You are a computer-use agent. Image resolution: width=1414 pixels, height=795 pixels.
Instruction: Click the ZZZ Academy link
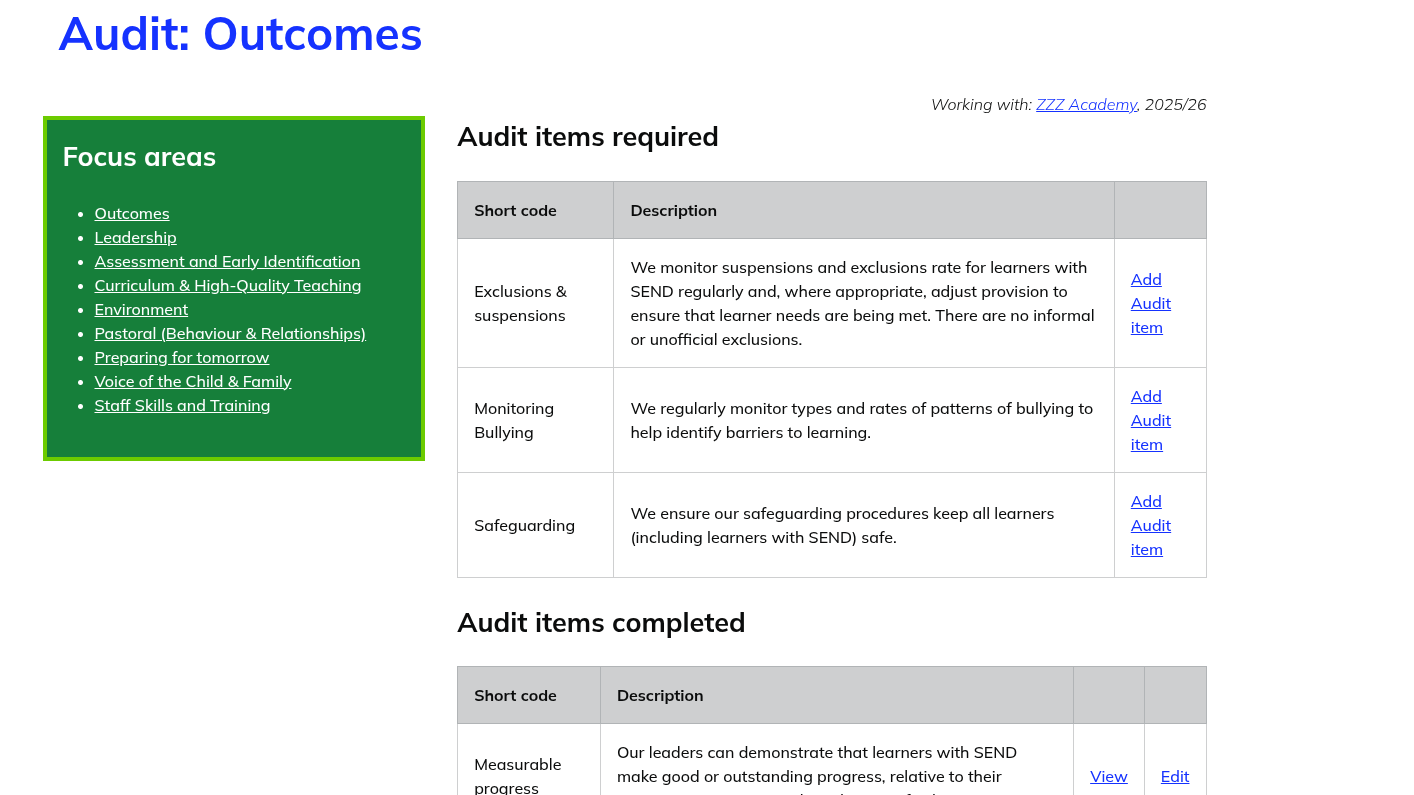coord(1086,104)
